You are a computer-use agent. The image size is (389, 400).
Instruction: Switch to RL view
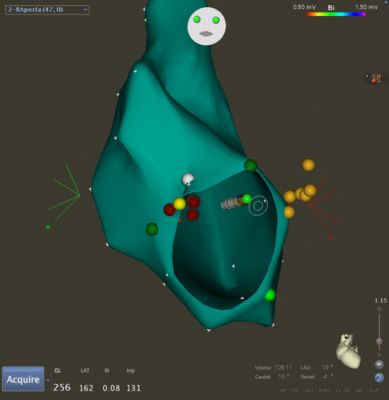point(347,390)
